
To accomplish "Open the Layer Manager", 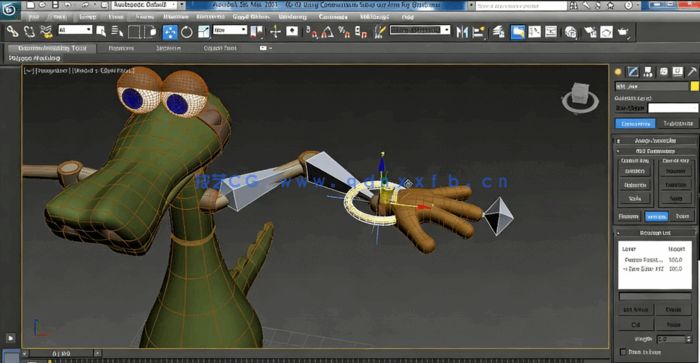I will [499, 32].
